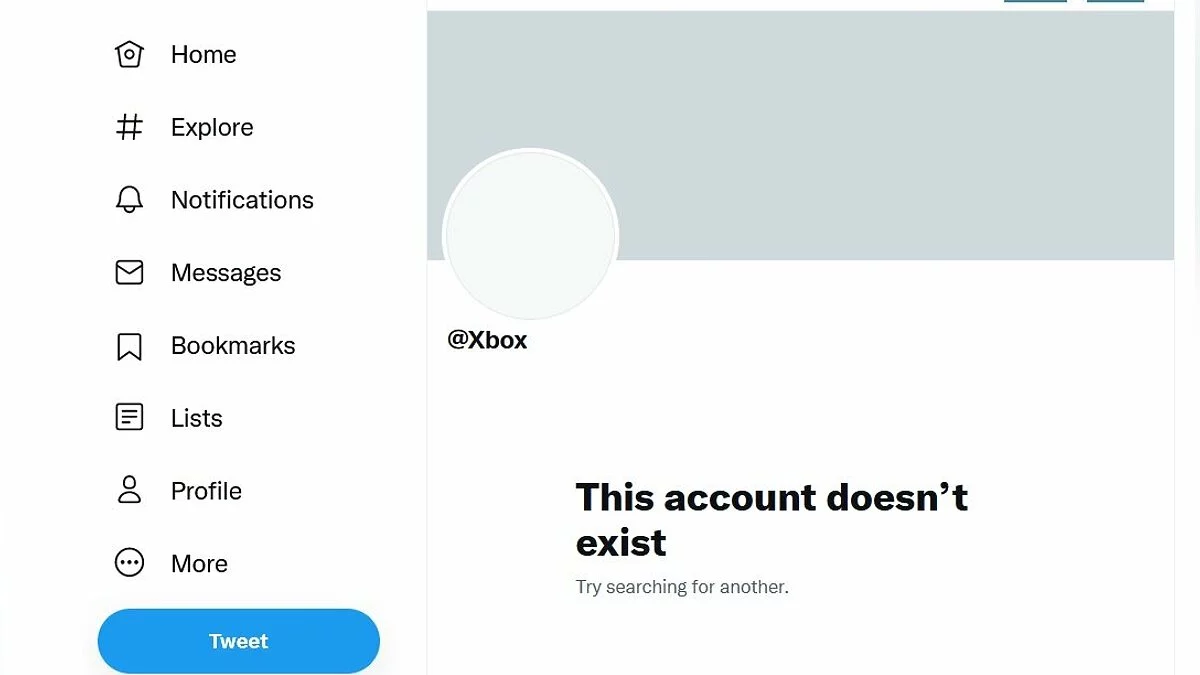This screenshot has width=1200, height=675.
Task: Click the Home birdhouse icon
Action: 129,54
